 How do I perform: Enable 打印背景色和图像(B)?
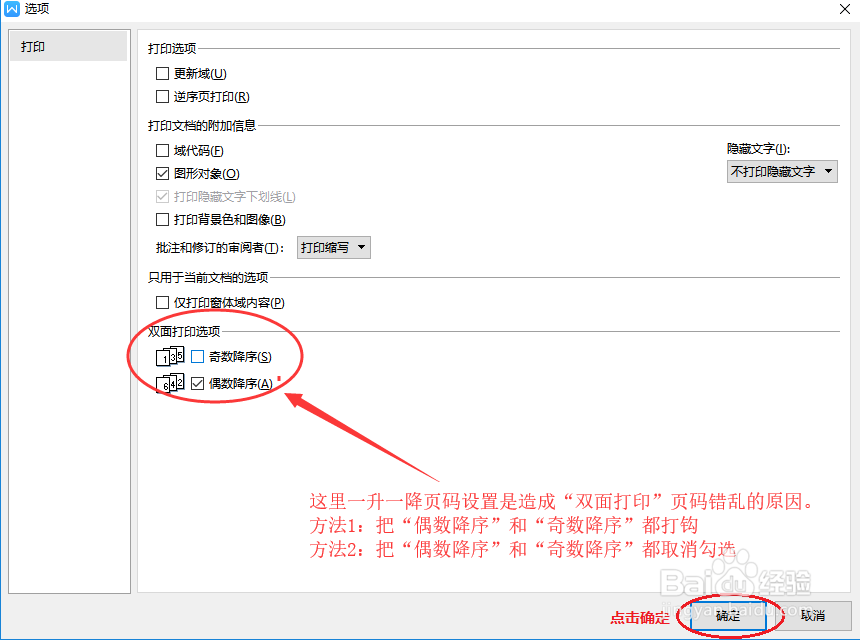tap(162, 220)
